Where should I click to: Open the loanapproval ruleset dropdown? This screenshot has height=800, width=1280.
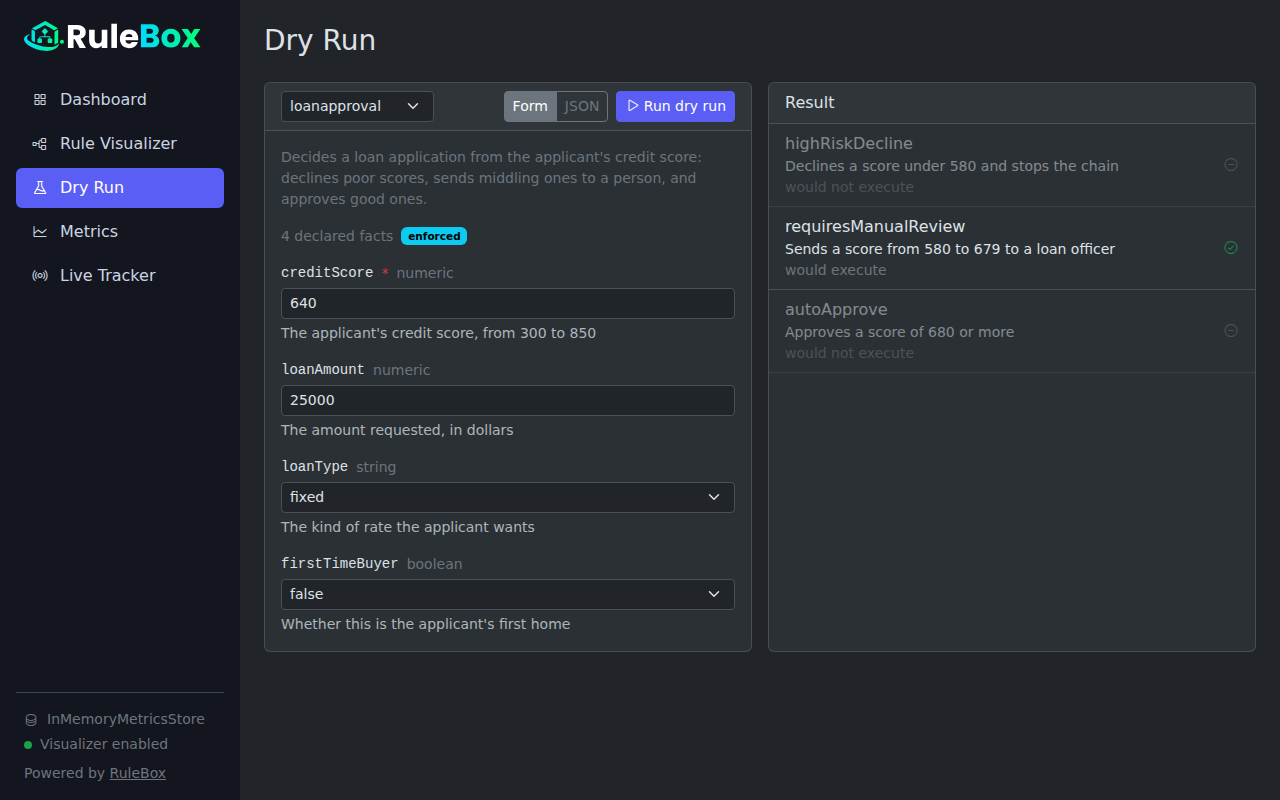pos(357,106)
